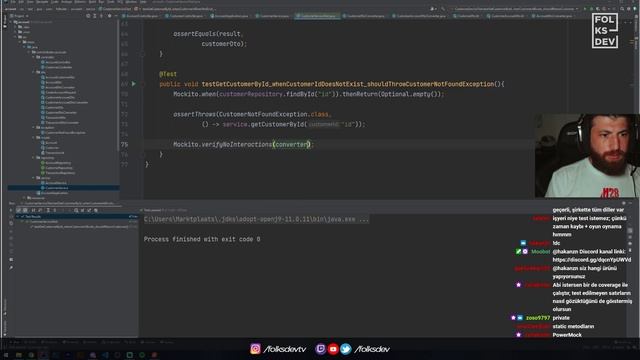Collapse the repository package in project tree
This screenshot has height=360, width=640.
33,158
